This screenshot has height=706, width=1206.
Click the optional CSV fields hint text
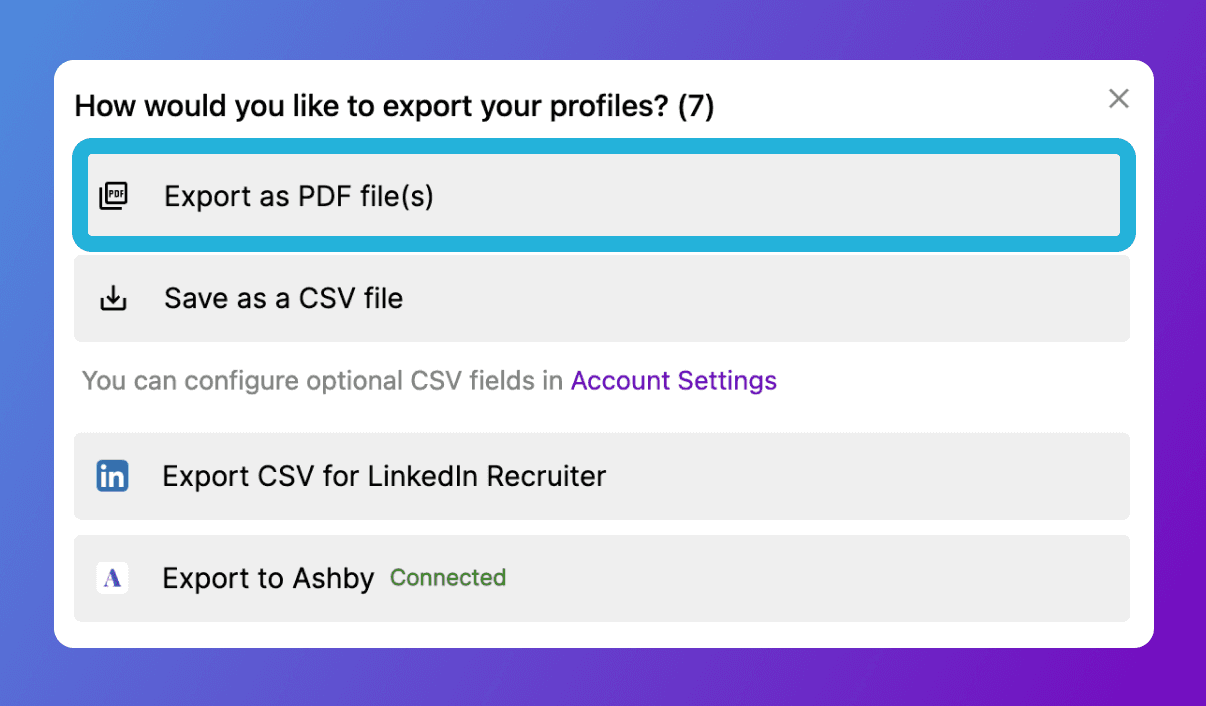tap(322, 380)
